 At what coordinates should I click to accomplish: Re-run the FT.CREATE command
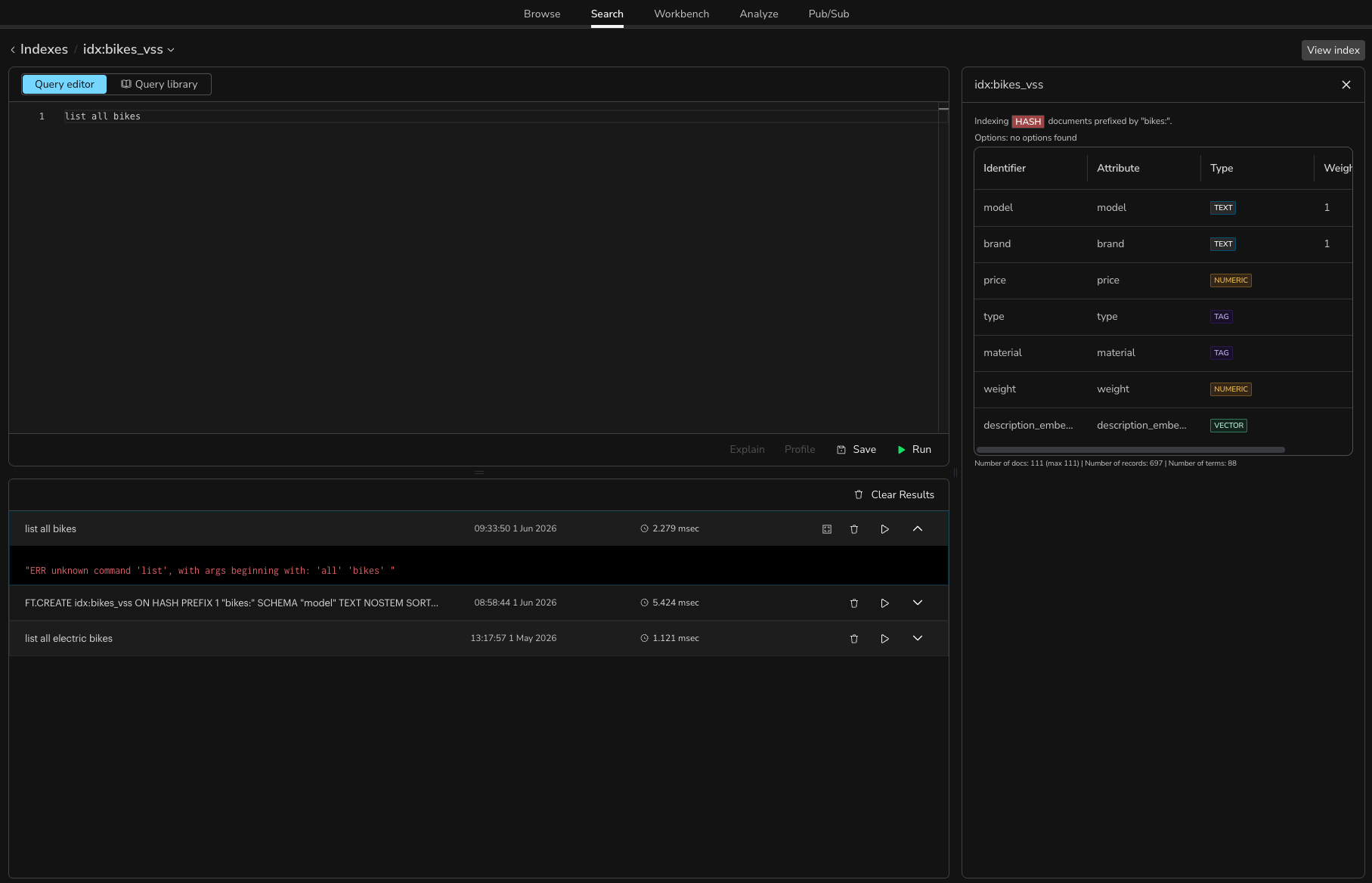[x=884, y=603]
